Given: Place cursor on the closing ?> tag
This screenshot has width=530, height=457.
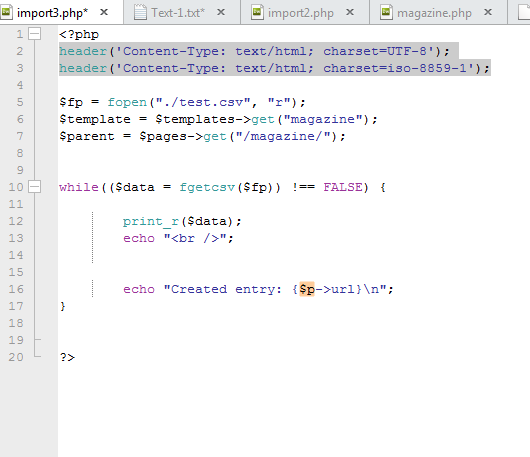Looking at the screenshot, I should (67, 357).
